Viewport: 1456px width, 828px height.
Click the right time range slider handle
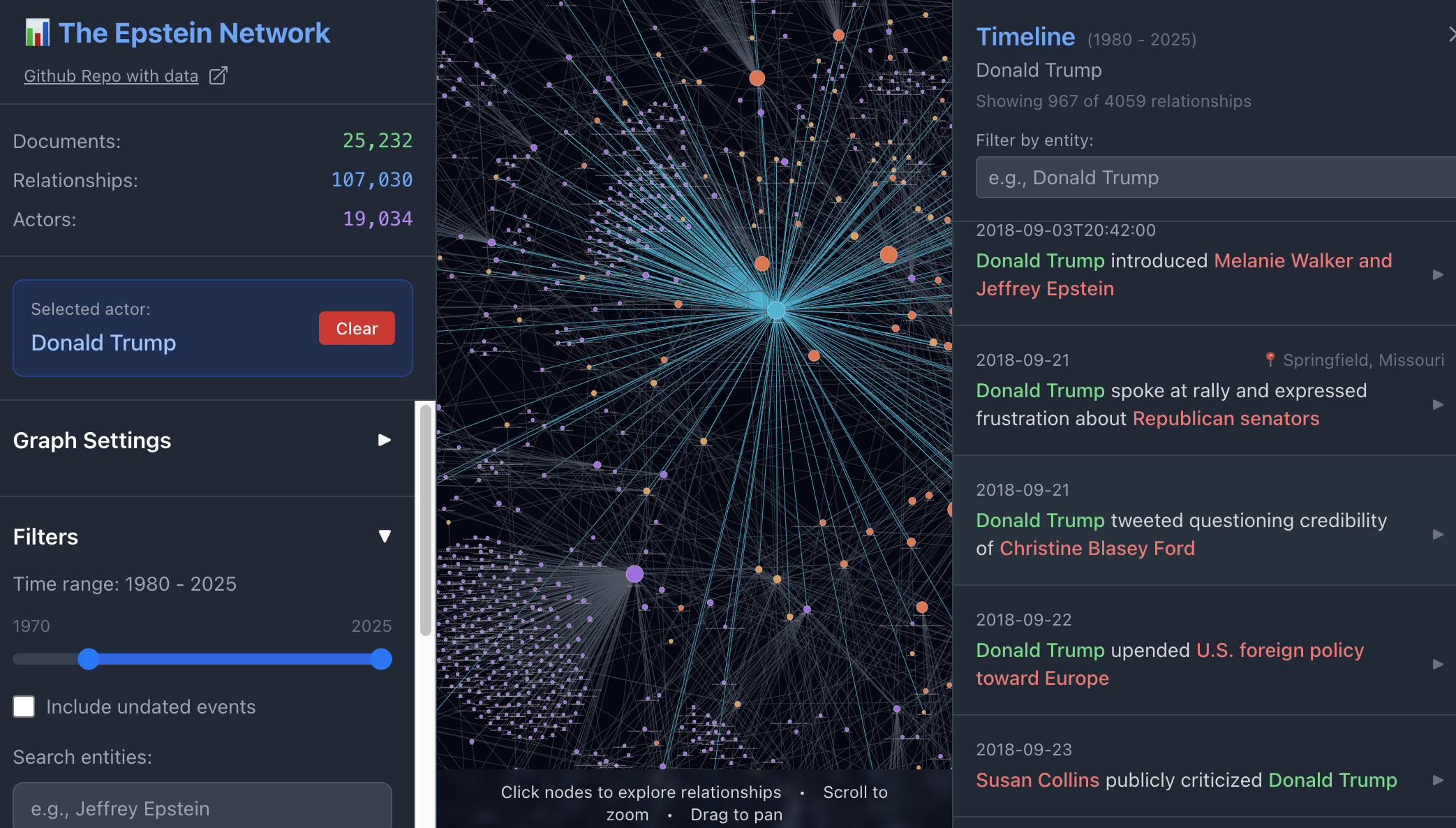coord(381,659)
